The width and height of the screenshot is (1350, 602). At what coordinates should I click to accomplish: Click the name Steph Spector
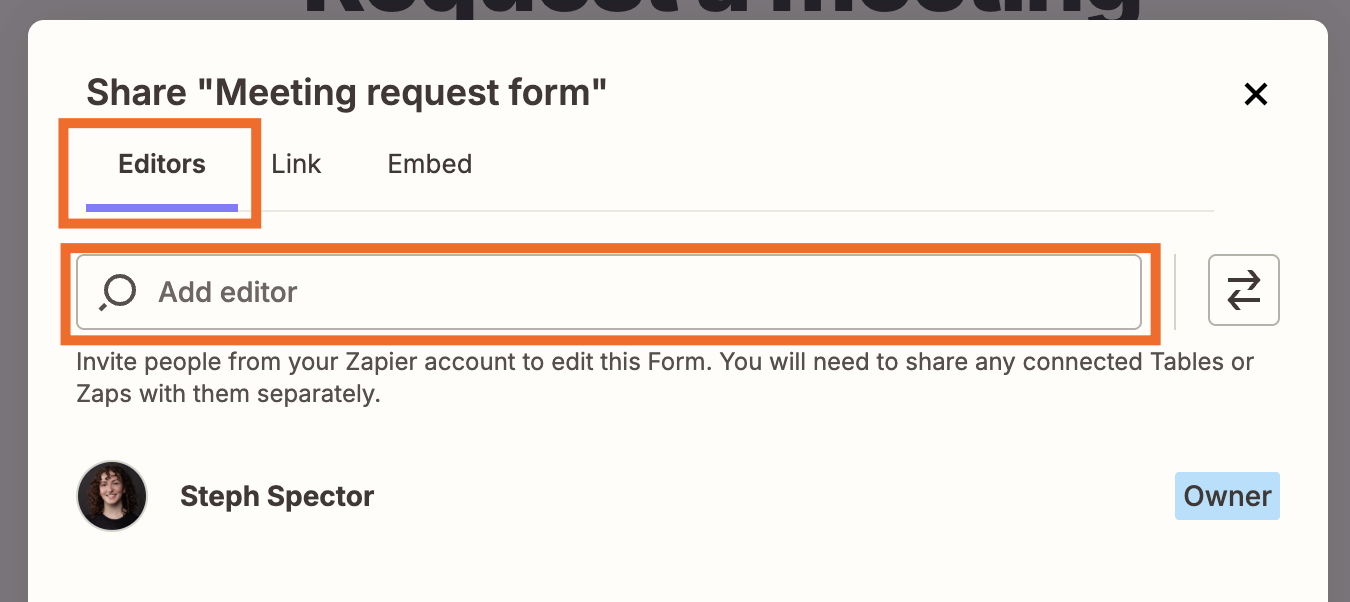tap(276, 495)
